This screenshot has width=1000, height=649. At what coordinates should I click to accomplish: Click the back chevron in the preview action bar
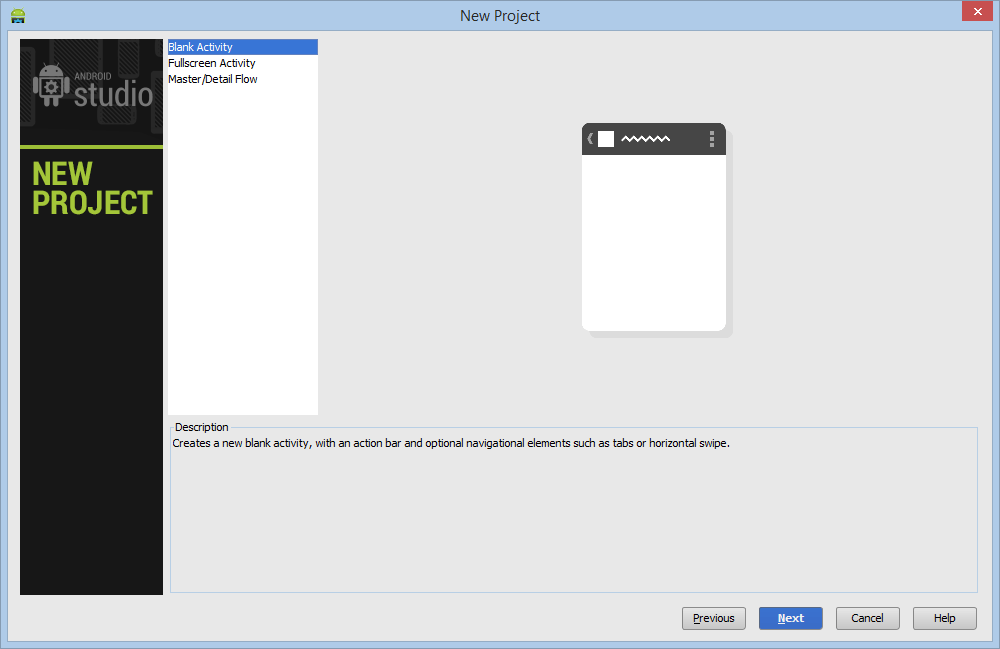(x=589, y=139)
